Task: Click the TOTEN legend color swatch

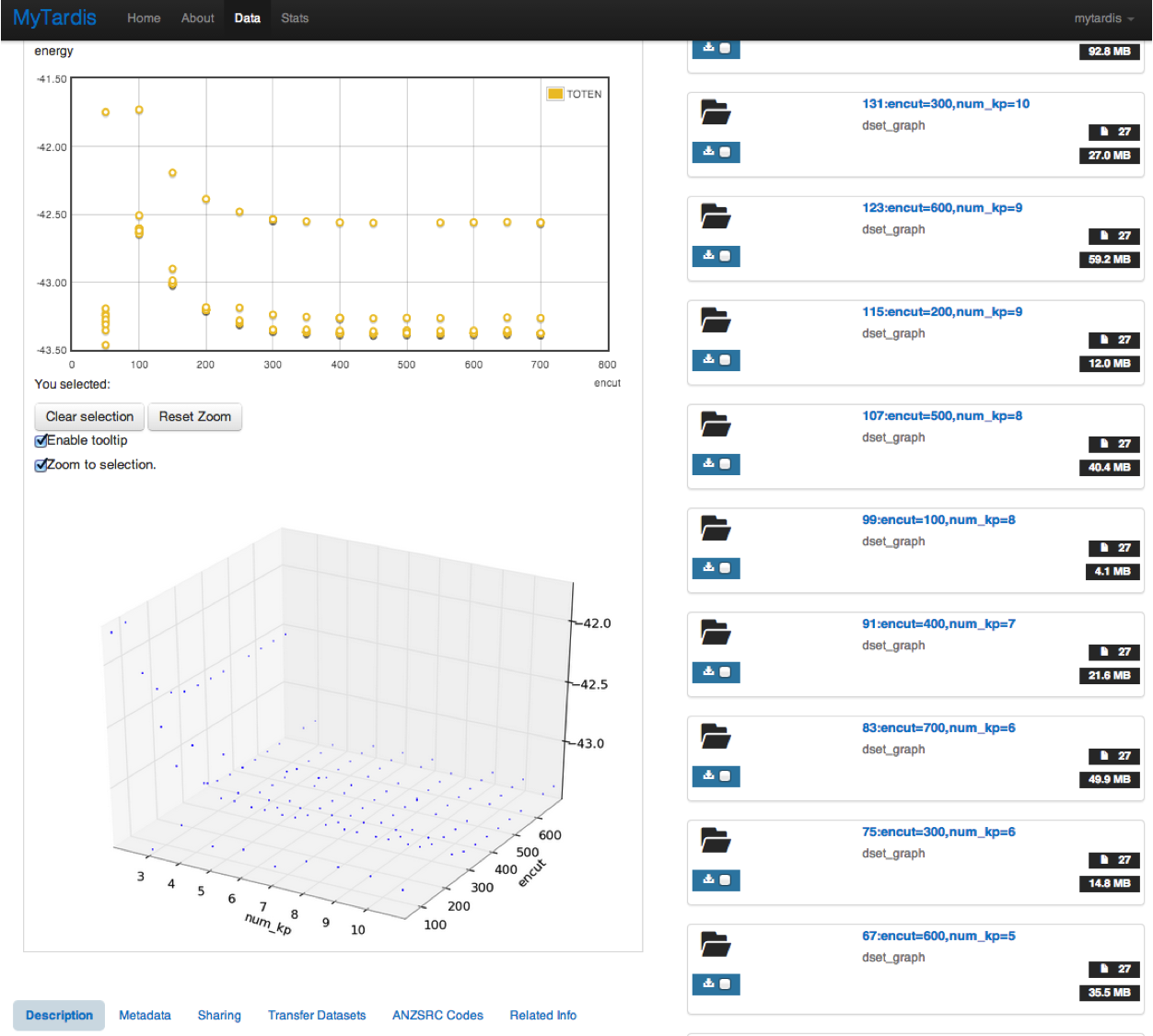Action: coord(555,94)
